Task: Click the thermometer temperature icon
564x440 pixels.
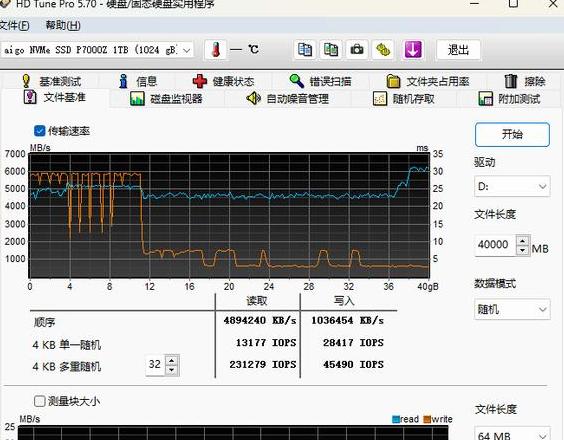Action: (x=215, y=49)
